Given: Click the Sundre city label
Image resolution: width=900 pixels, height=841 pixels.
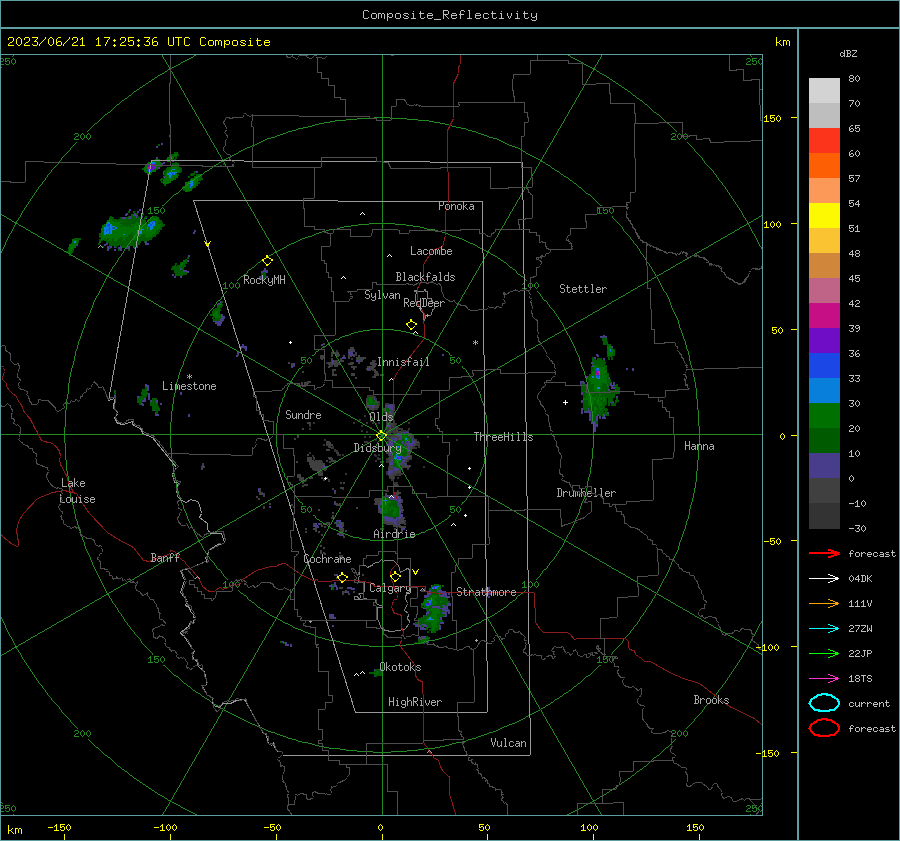Looking at the screenshot, I should (x=303, y=415).
